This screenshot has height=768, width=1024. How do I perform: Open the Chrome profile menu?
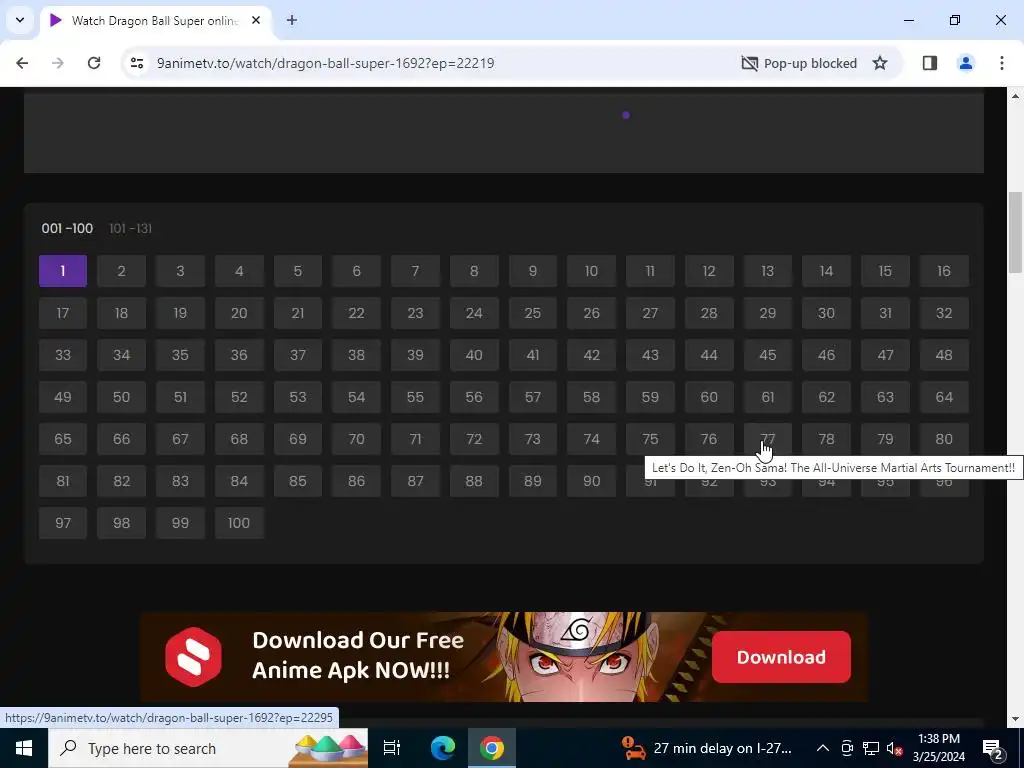[x=965, y=63]
